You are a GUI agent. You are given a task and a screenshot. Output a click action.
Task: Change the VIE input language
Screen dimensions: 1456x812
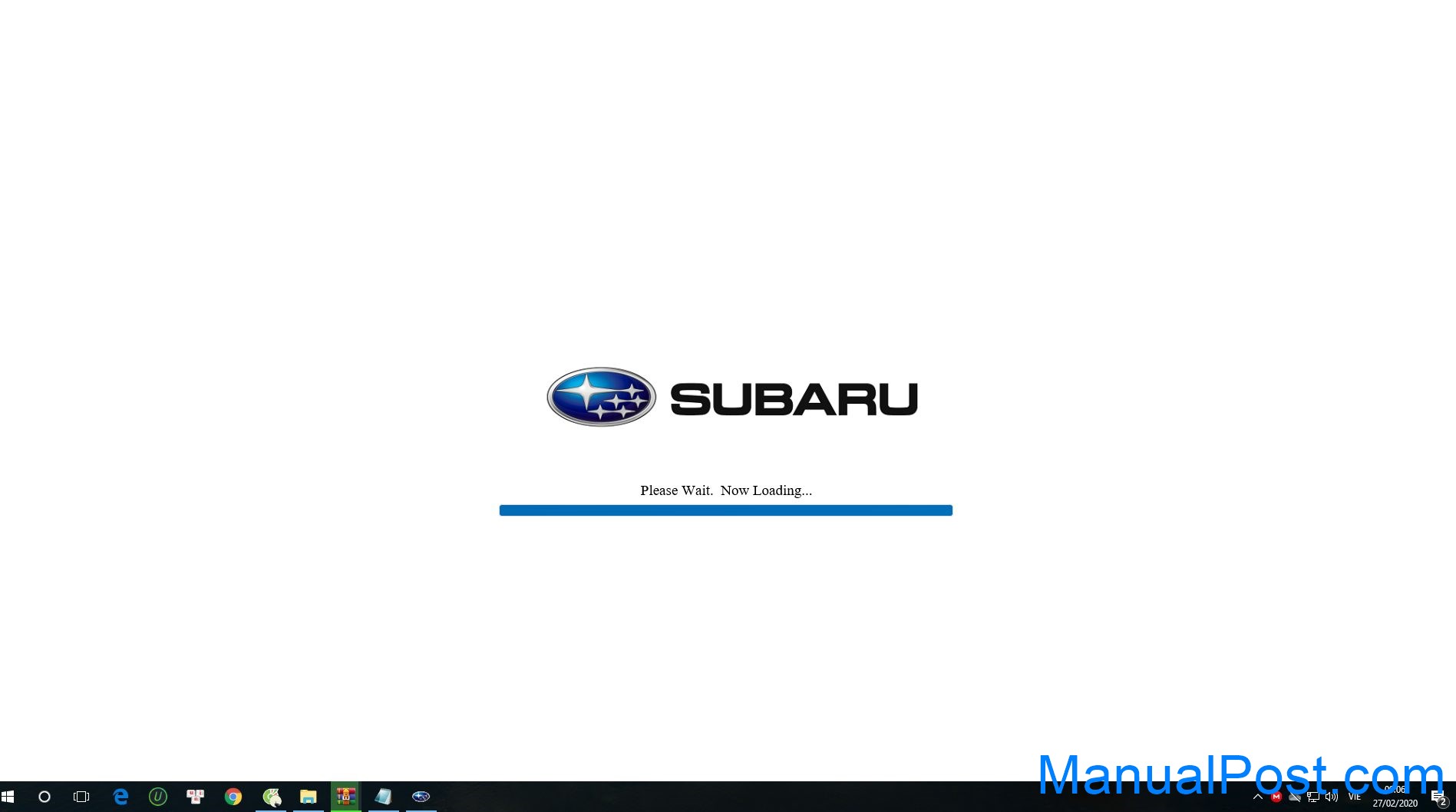point(1355,797)
